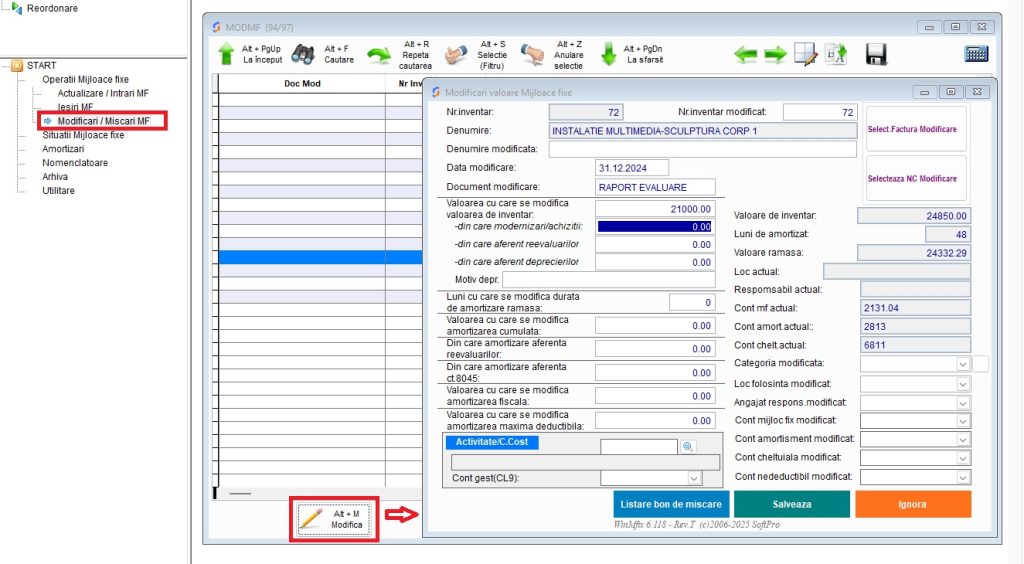Go to previous record with left green arrow
Viewport: 1024px width, 564px height.
746,55
